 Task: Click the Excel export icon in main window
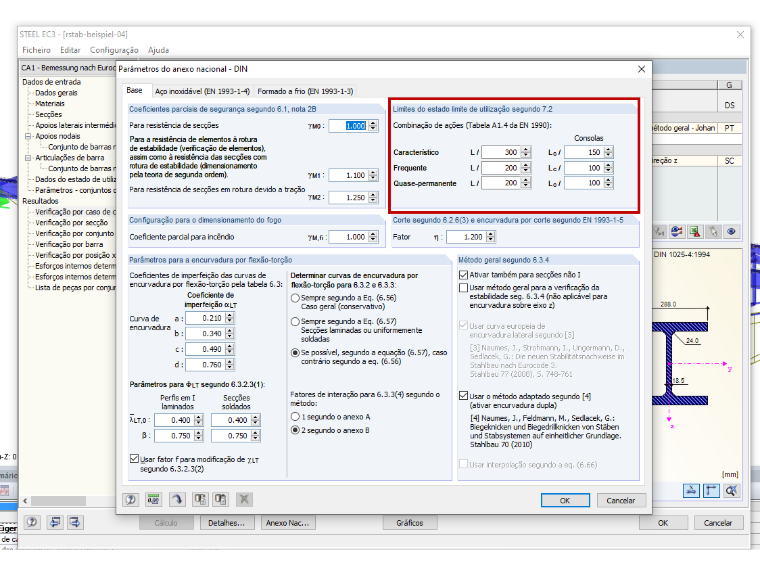tap(695, 232)
